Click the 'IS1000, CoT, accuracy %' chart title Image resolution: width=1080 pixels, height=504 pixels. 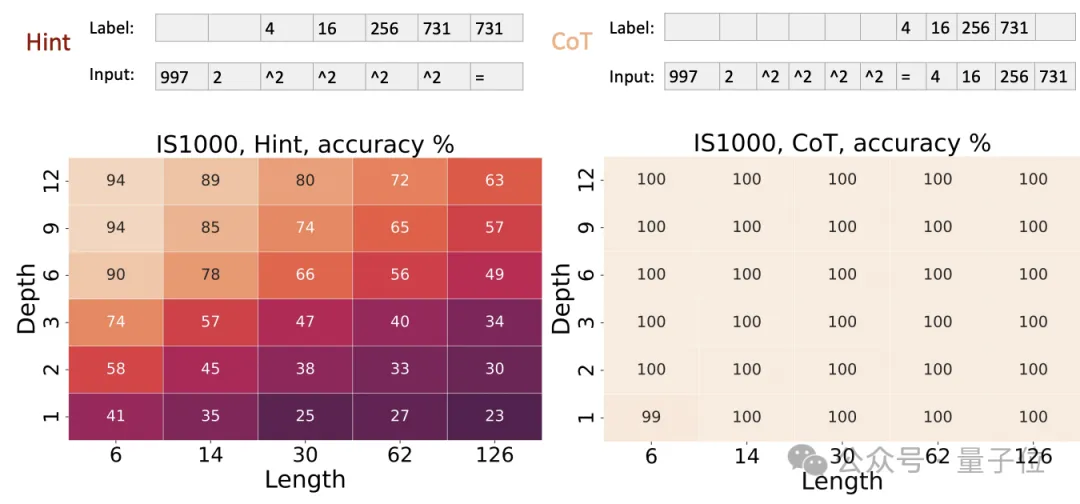click(x=842, y=144)
